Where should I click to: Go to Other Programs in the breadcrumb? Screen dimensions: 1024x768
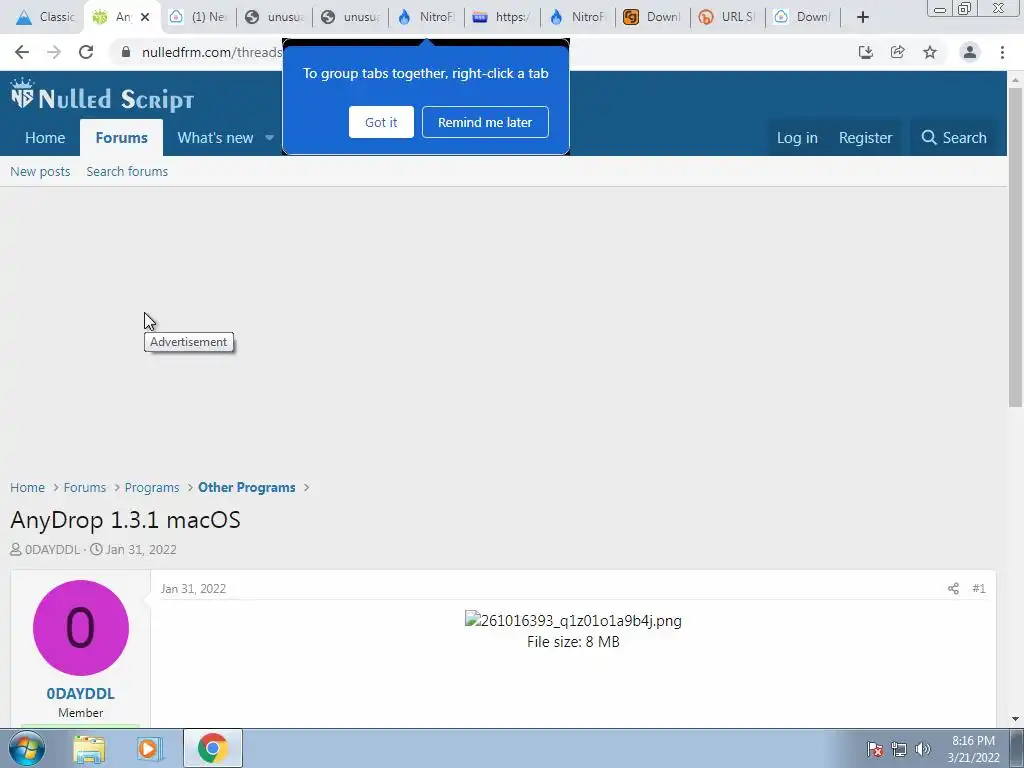[x=247, y=487]
